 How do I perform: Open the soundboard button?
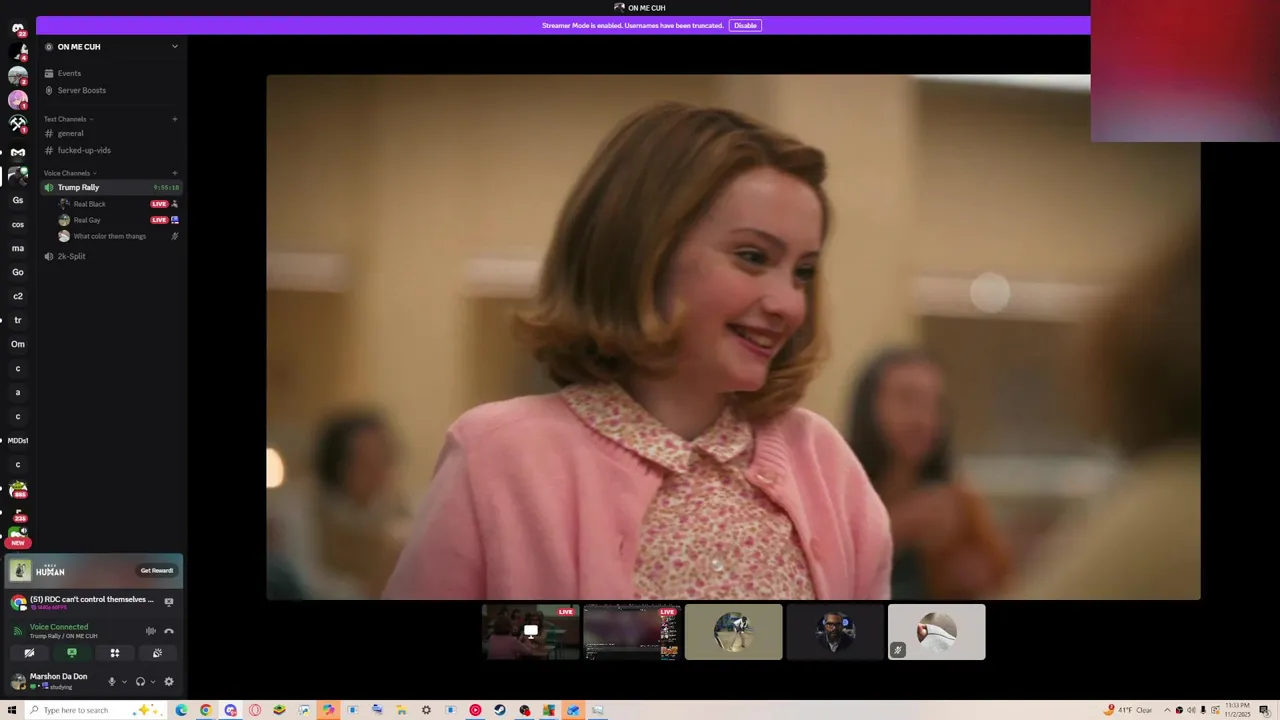157,653
